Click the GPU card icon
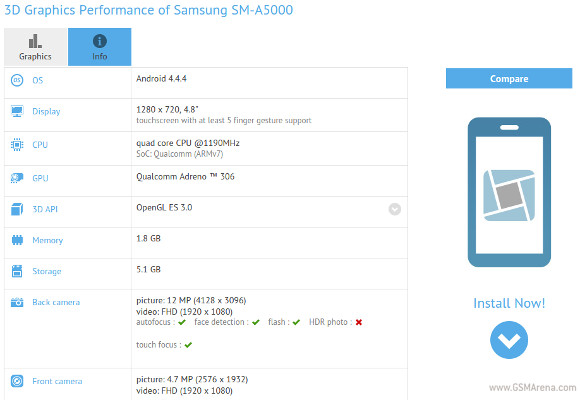 point(17,178)
